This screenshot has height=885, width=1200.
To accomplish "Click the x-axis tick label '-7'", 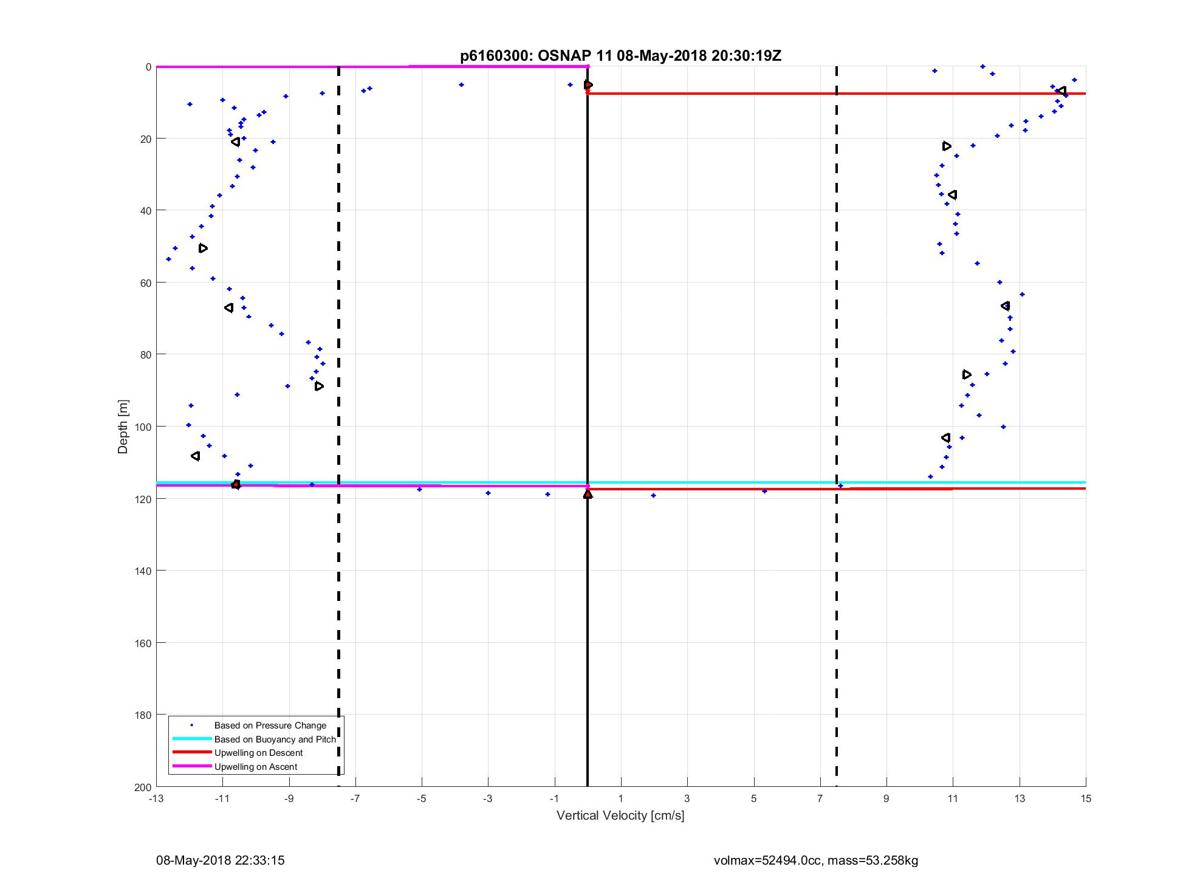I will pyautogui.click(x=355, y=799).
